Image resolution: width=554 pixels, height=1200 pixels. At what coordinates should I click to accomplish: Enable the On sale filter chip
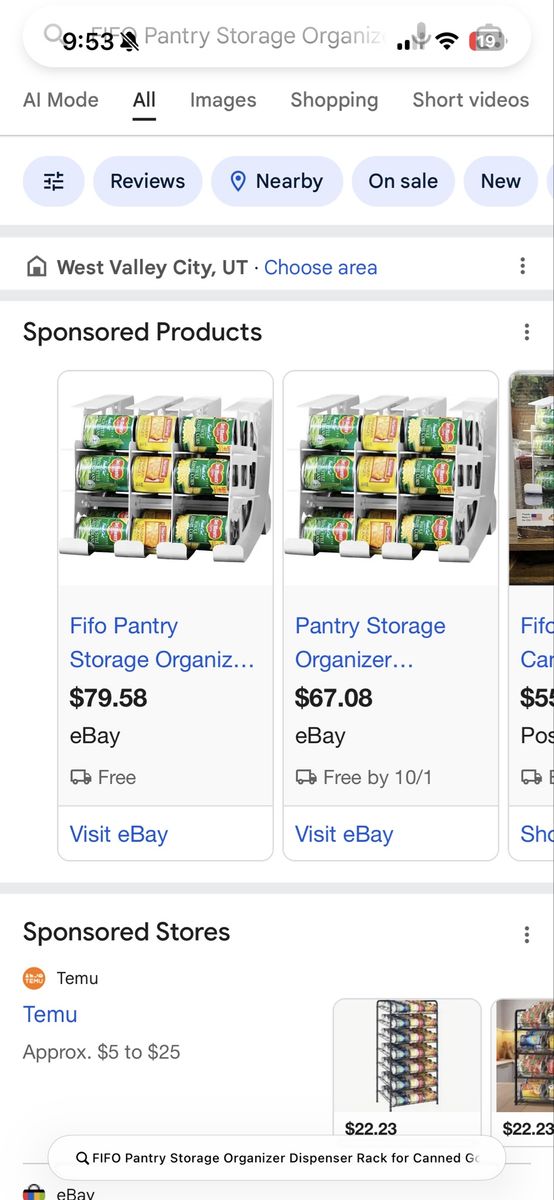coord(403,181)
